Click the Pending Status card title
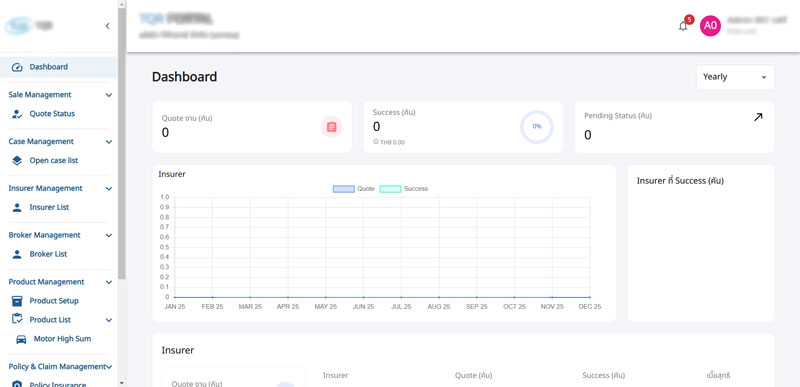Viewport: 800px width, 387px height. tap(618, 116)
